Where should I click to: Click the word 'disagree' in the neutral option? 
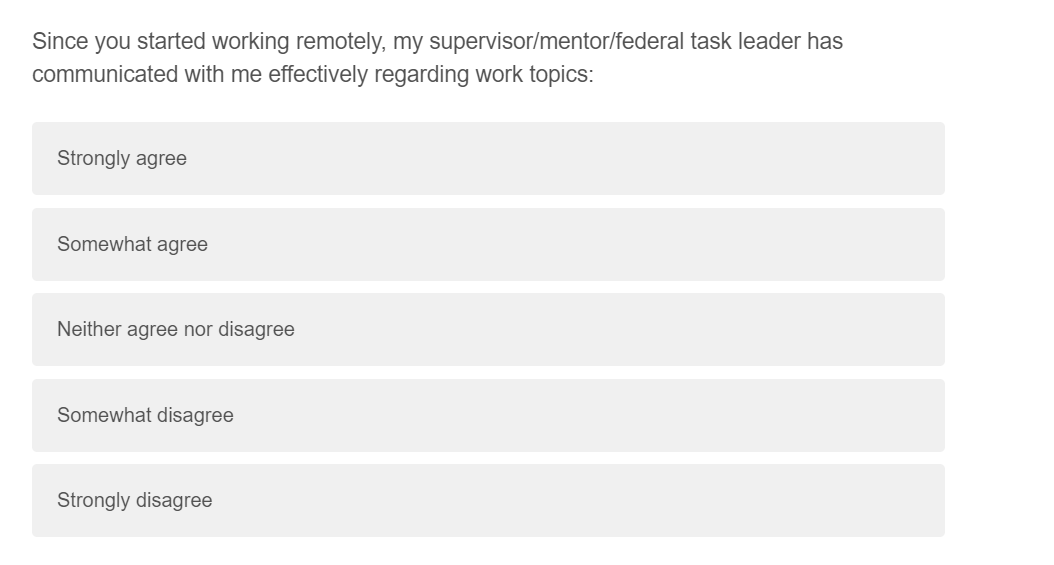(256, 329)
